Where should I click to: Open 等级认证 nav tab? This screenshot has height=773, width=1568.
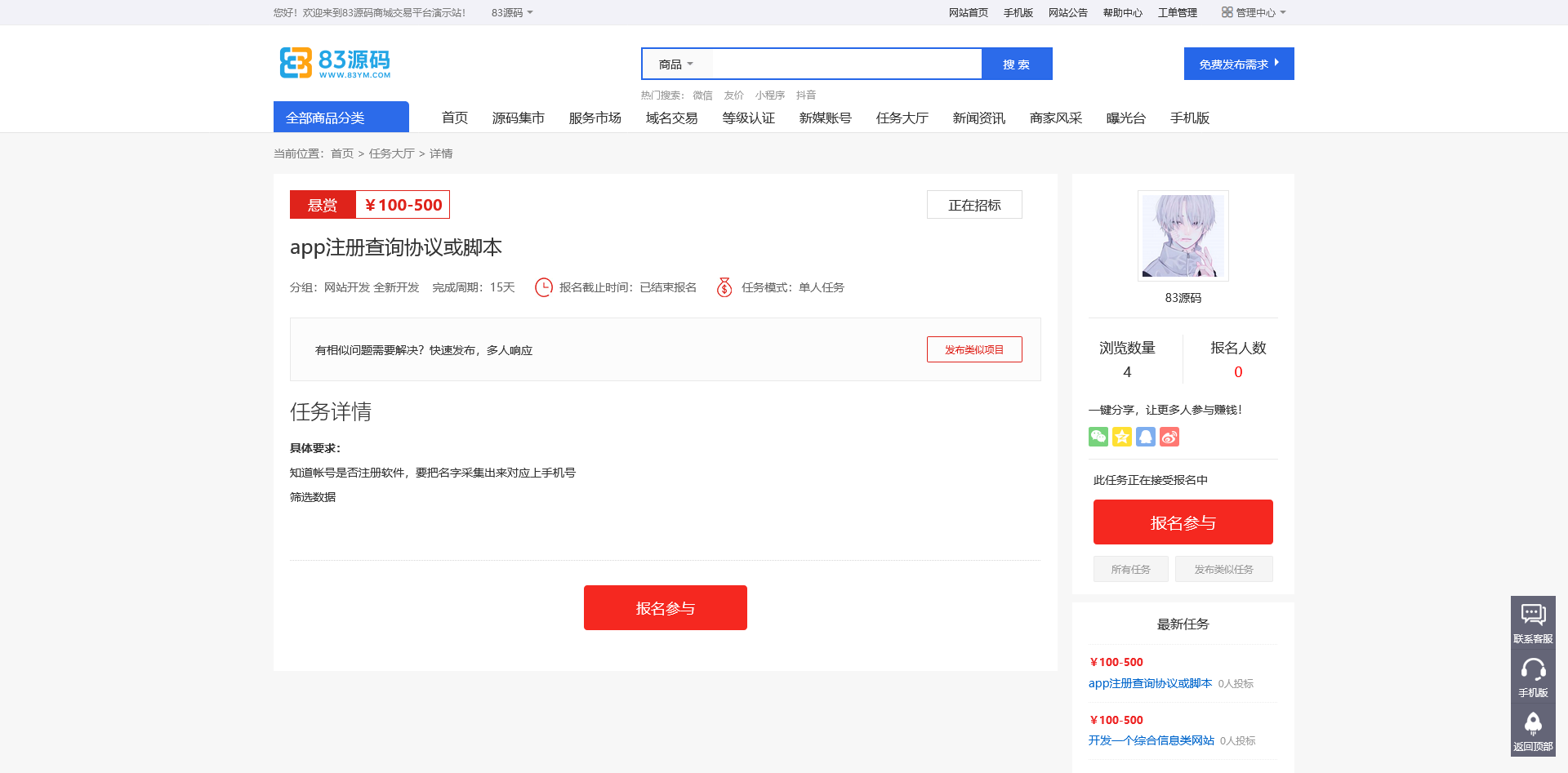click(749, 118)
